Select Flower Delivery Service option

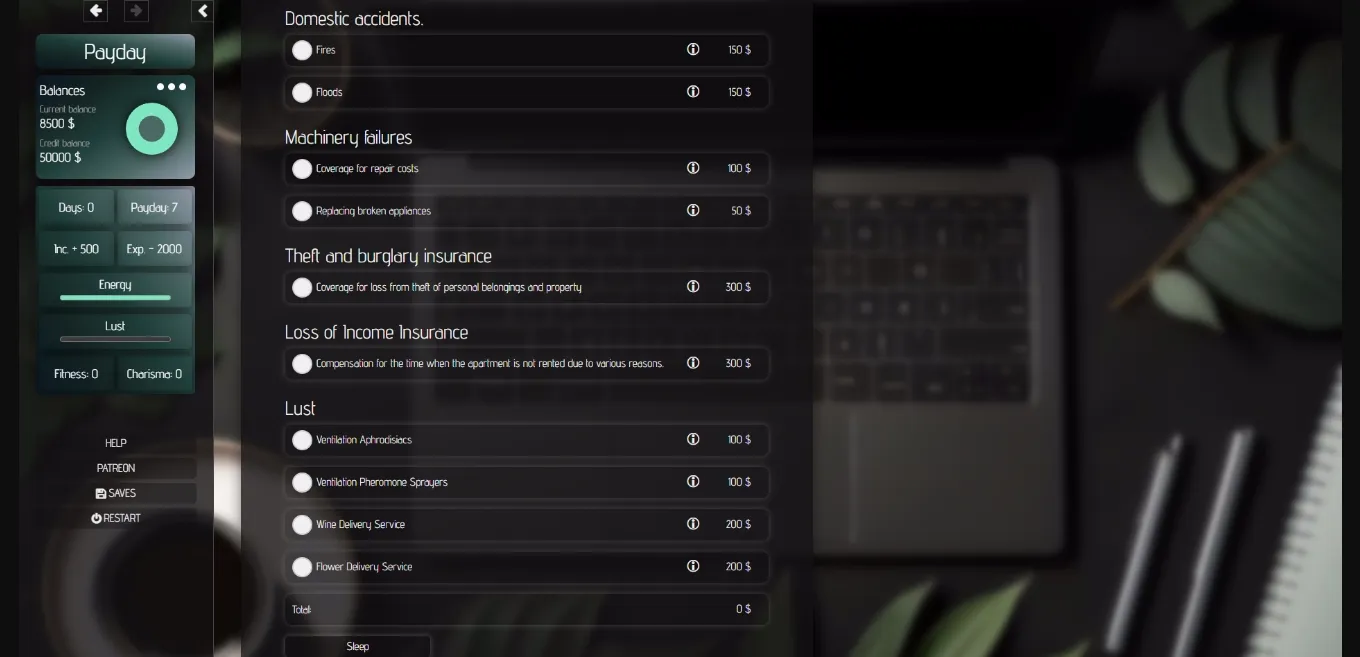302,567
